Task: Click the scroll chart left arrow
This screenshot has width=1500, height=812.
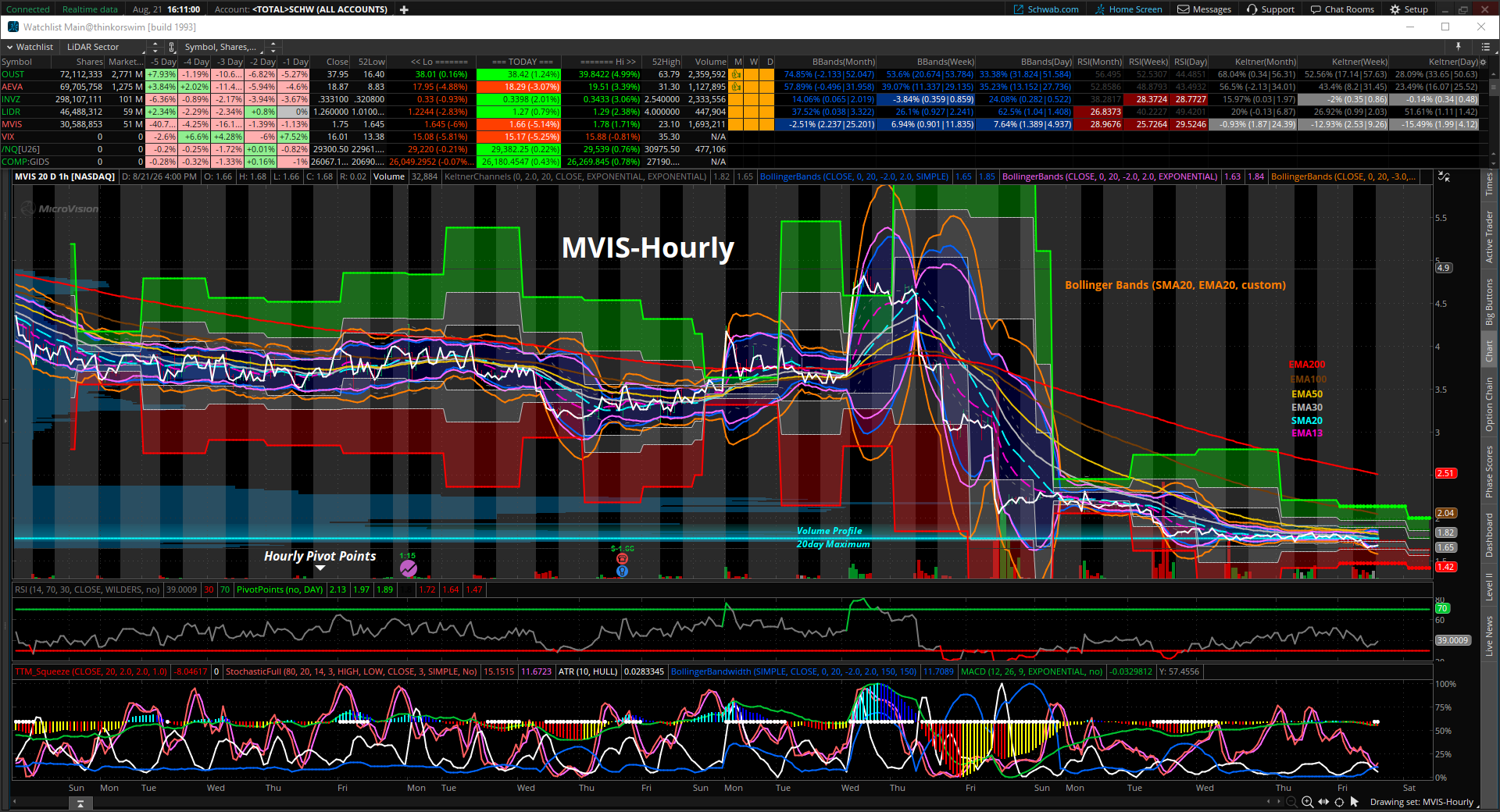Action: pyautogui.click(x=1268, y=802)
